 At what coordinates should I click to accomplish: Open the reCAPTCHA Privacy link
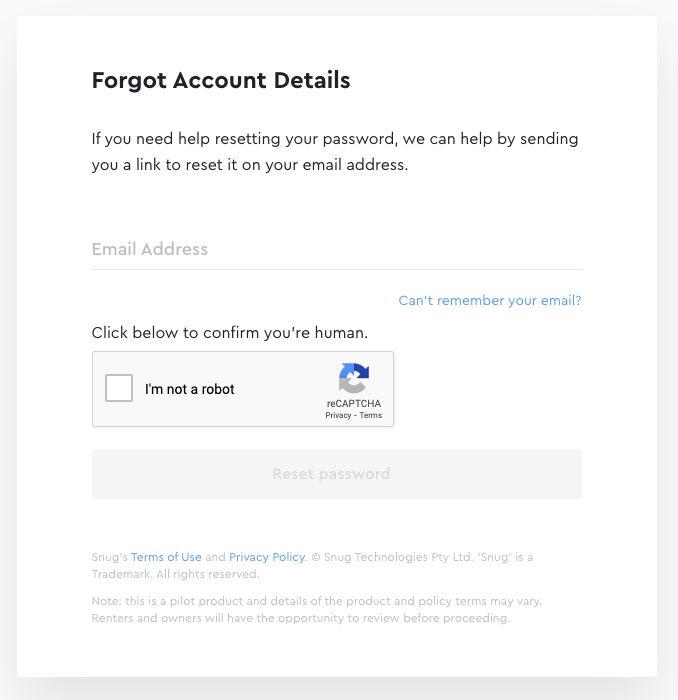tap(337, 415)
